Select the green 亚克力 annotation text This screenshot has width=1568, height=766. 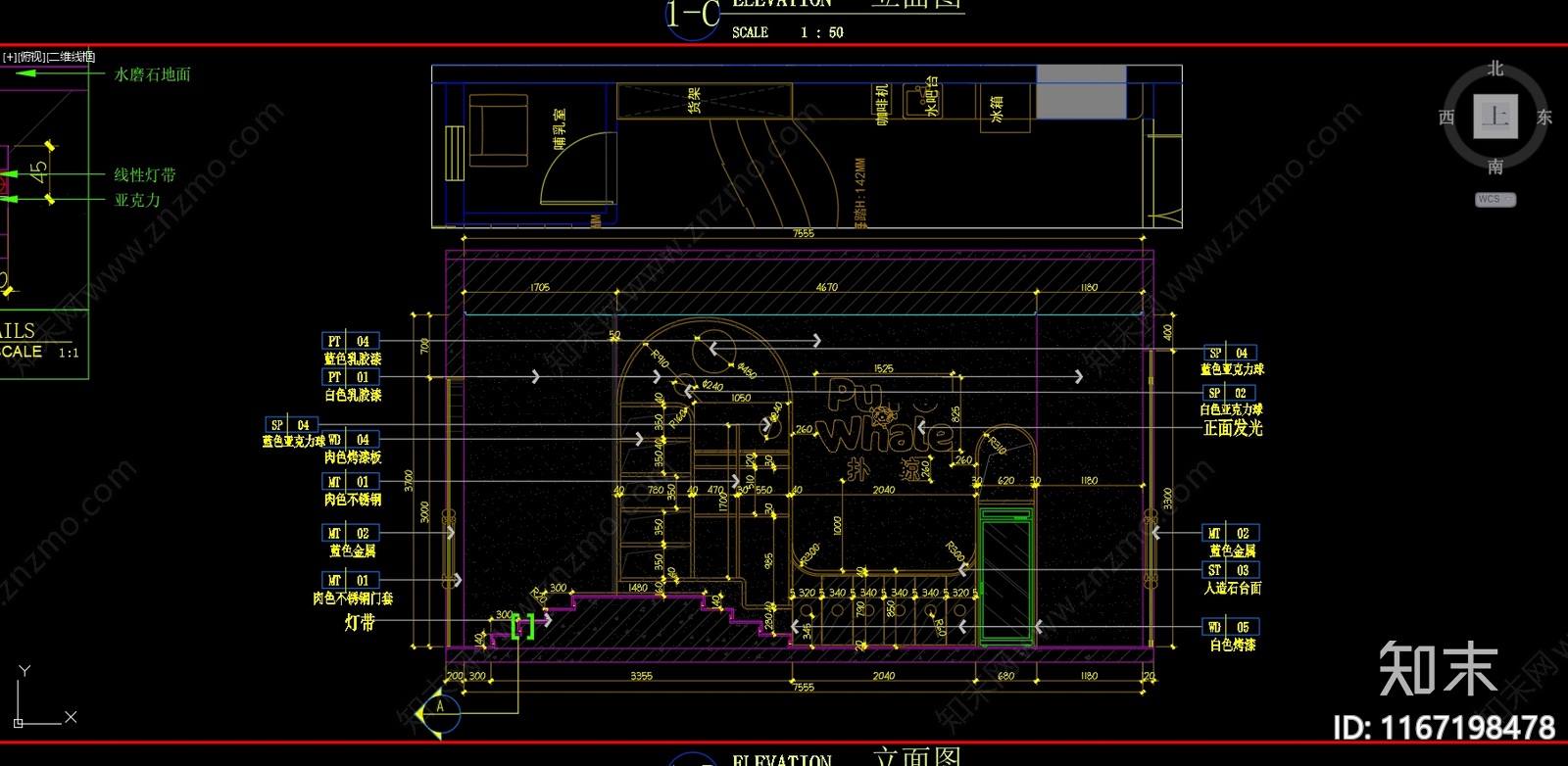coord(137,200)
